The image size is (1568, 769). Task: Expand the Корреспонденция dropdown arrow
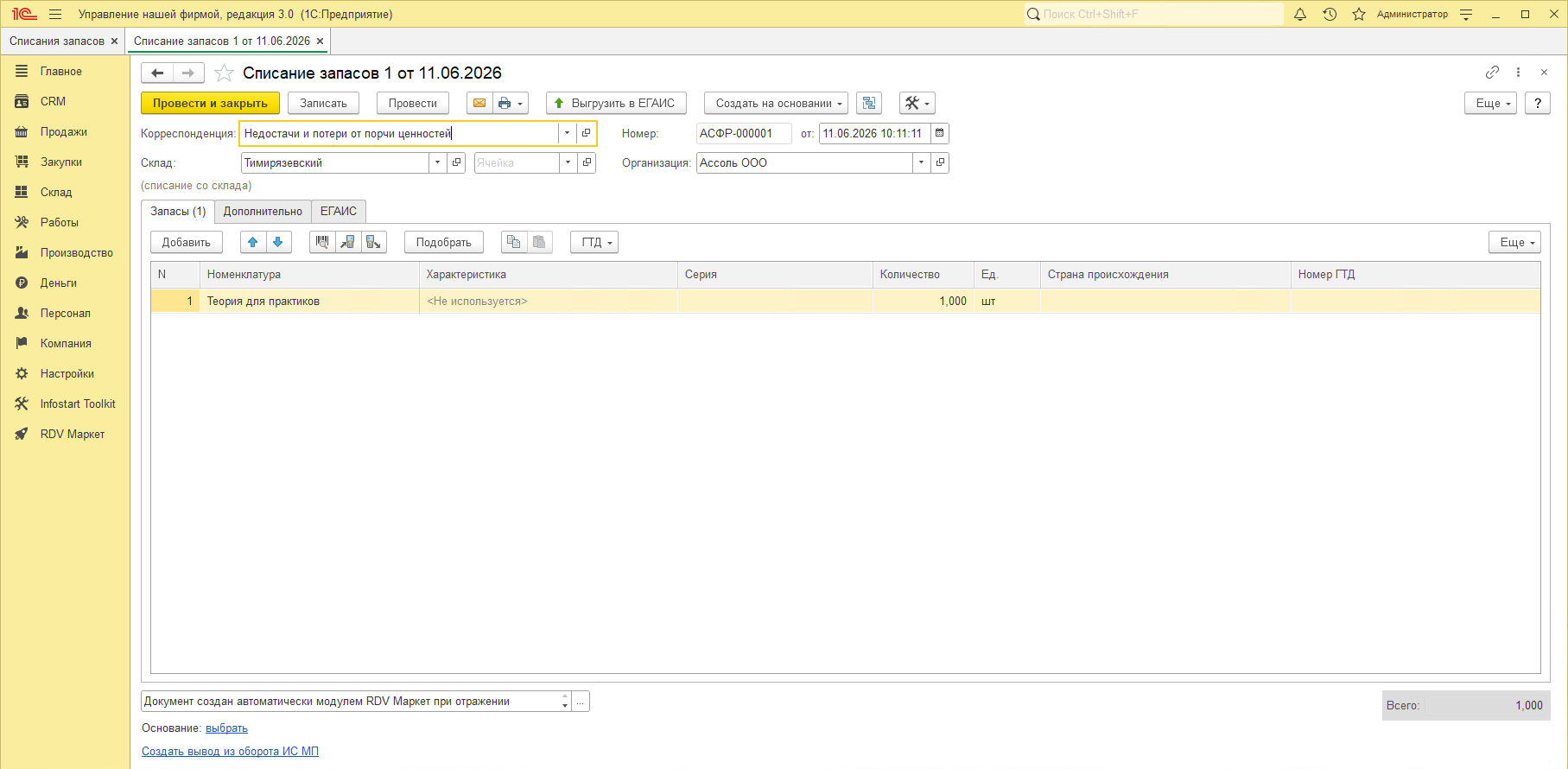click(567, 133)
